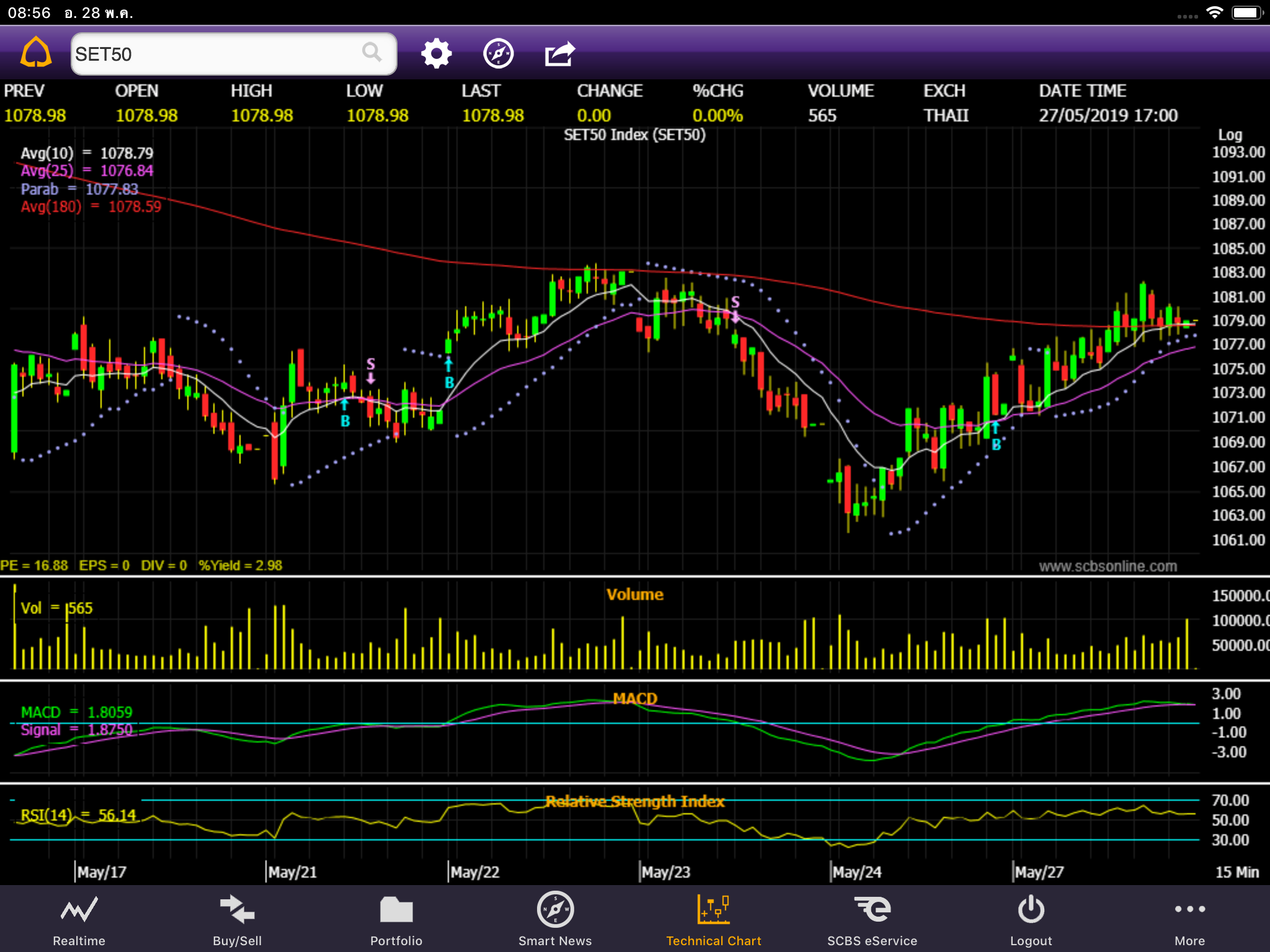Change the 15 Min interval selector
Viewport: 1270px width, 952px height.
click(1237, 872)
